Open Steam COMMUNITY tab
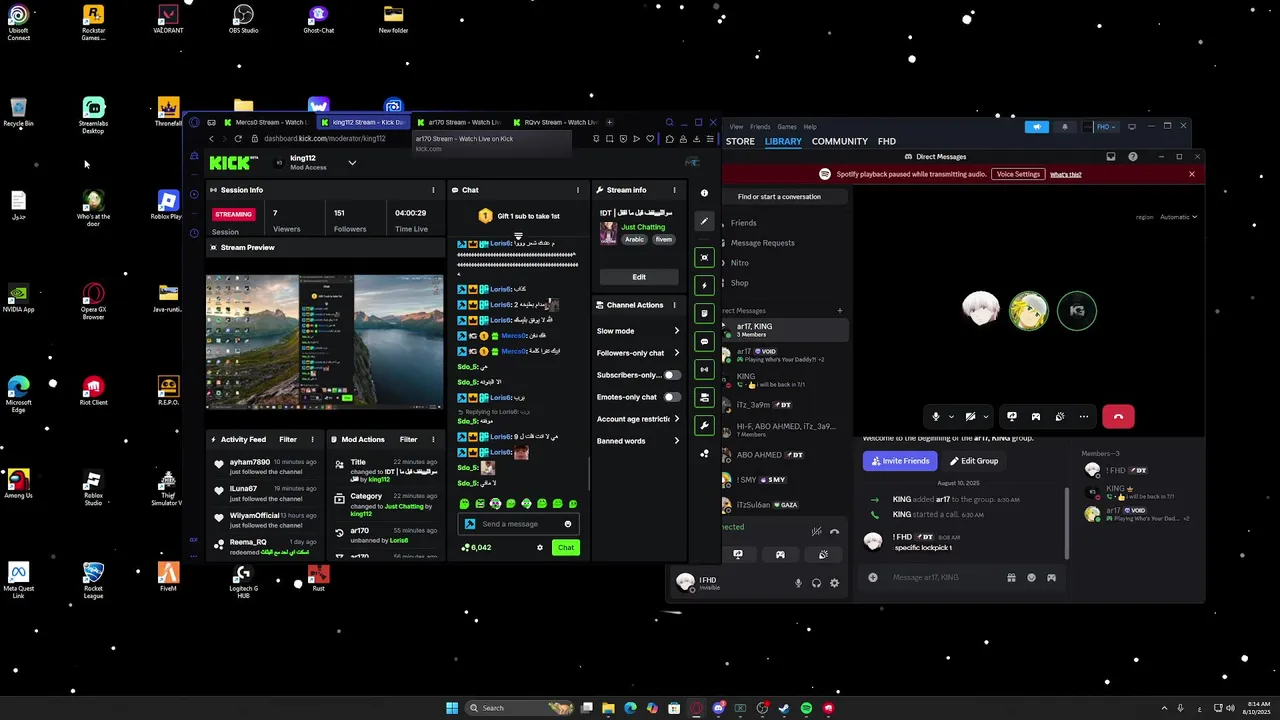 tap(840, 141)
